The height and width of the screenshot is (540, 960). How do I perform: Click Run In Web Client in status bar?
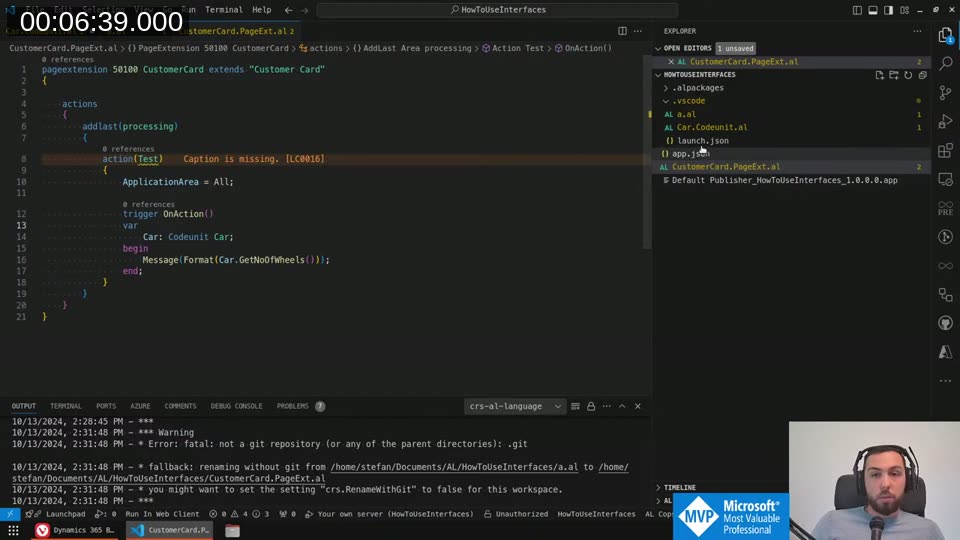click(x=161, y=514)
